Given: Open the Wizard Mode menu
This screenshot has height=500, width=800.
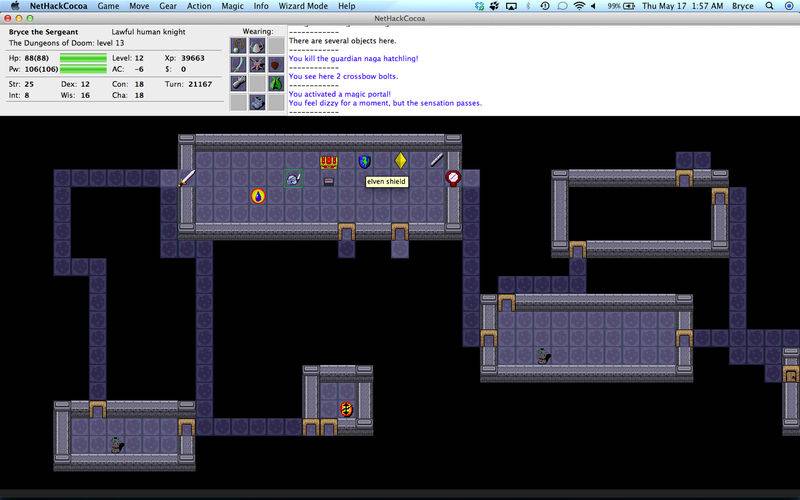Looking at the screenshot, I should (x=303, y=6).
